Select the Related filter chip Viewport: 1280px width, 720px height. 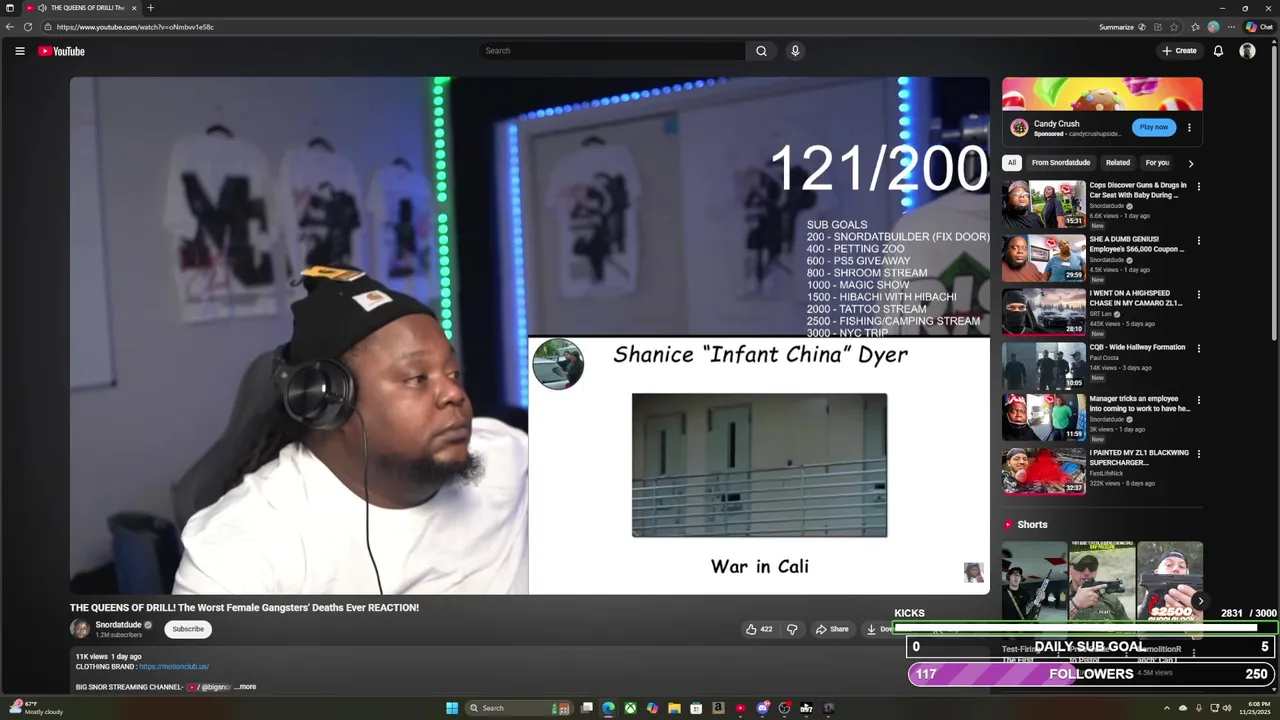tap(1118, 163)
